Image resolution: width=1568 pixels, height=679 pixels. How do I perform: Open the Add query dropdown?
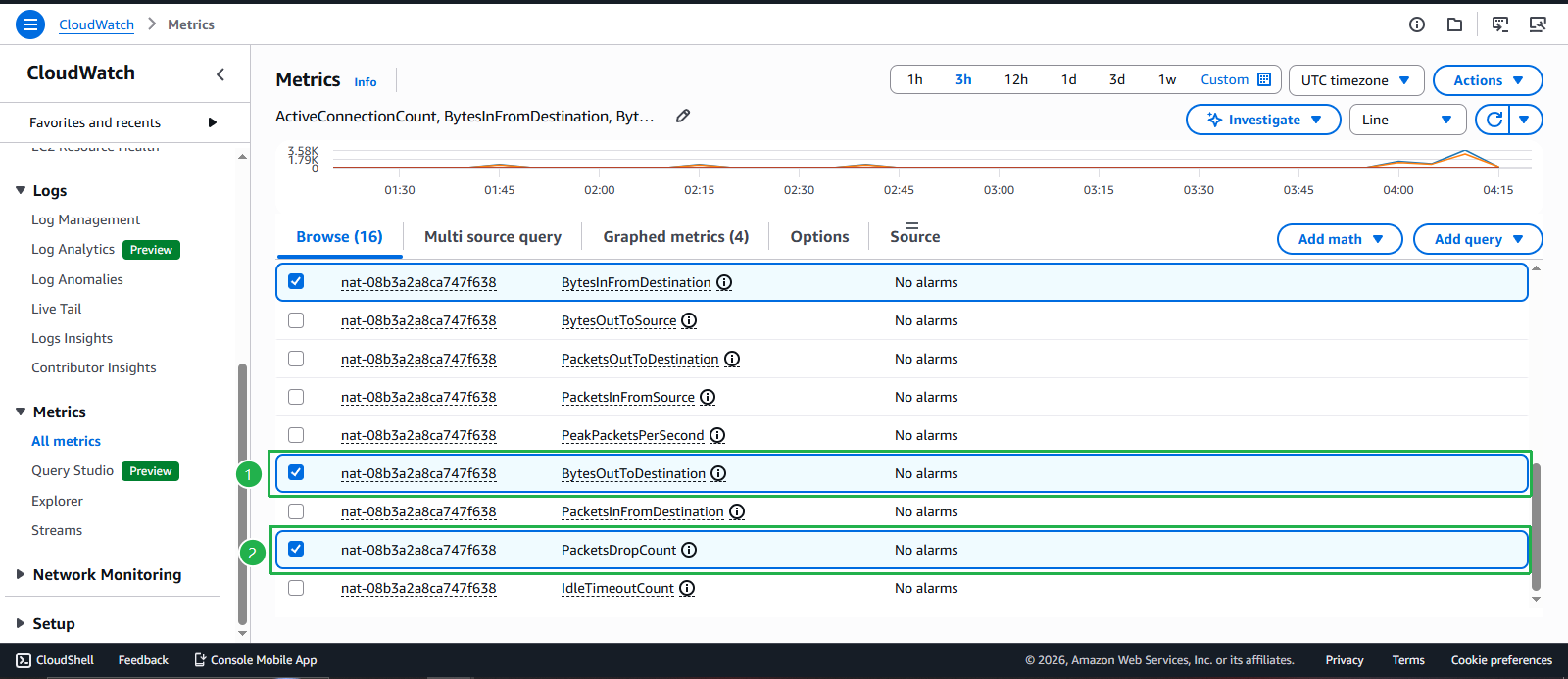[x=1478, y=239]
